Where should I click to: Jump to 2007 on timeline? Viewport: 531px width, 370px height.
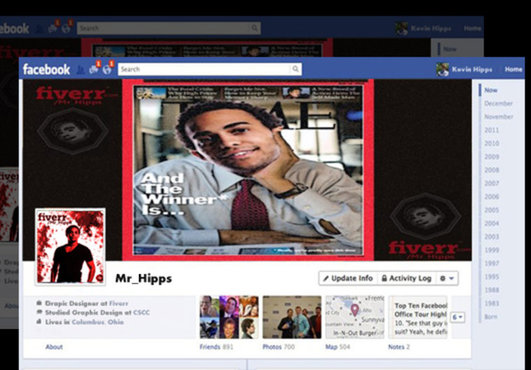pos(491,183)
